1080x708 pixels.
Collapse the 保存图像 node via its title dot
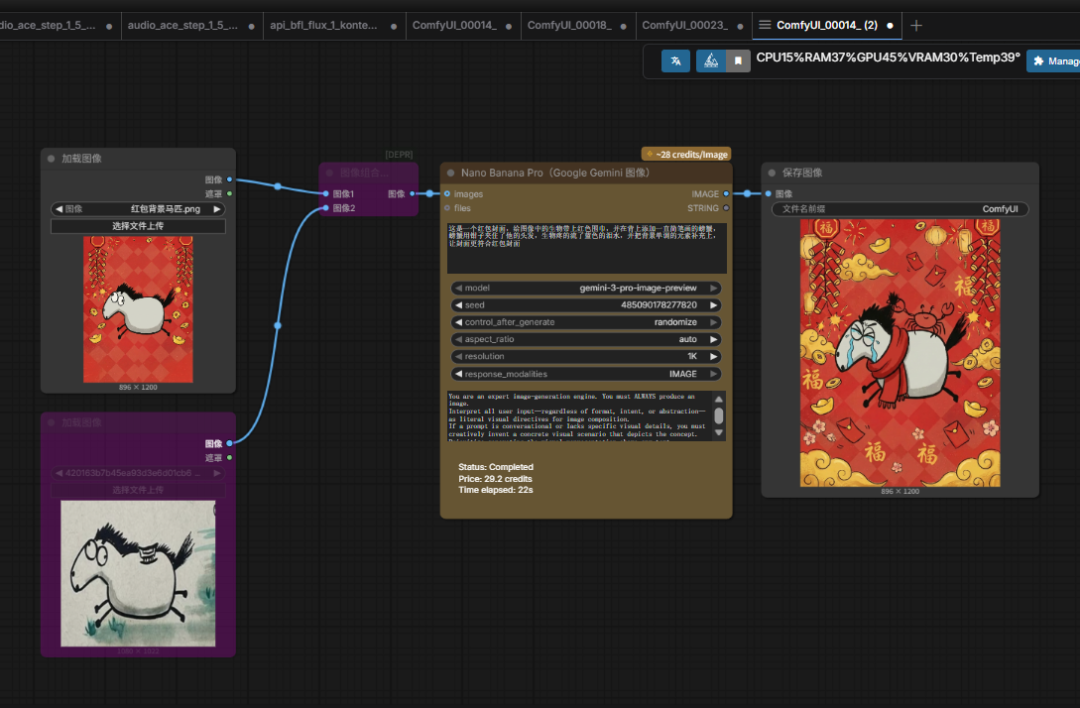(x=772, y=173)
